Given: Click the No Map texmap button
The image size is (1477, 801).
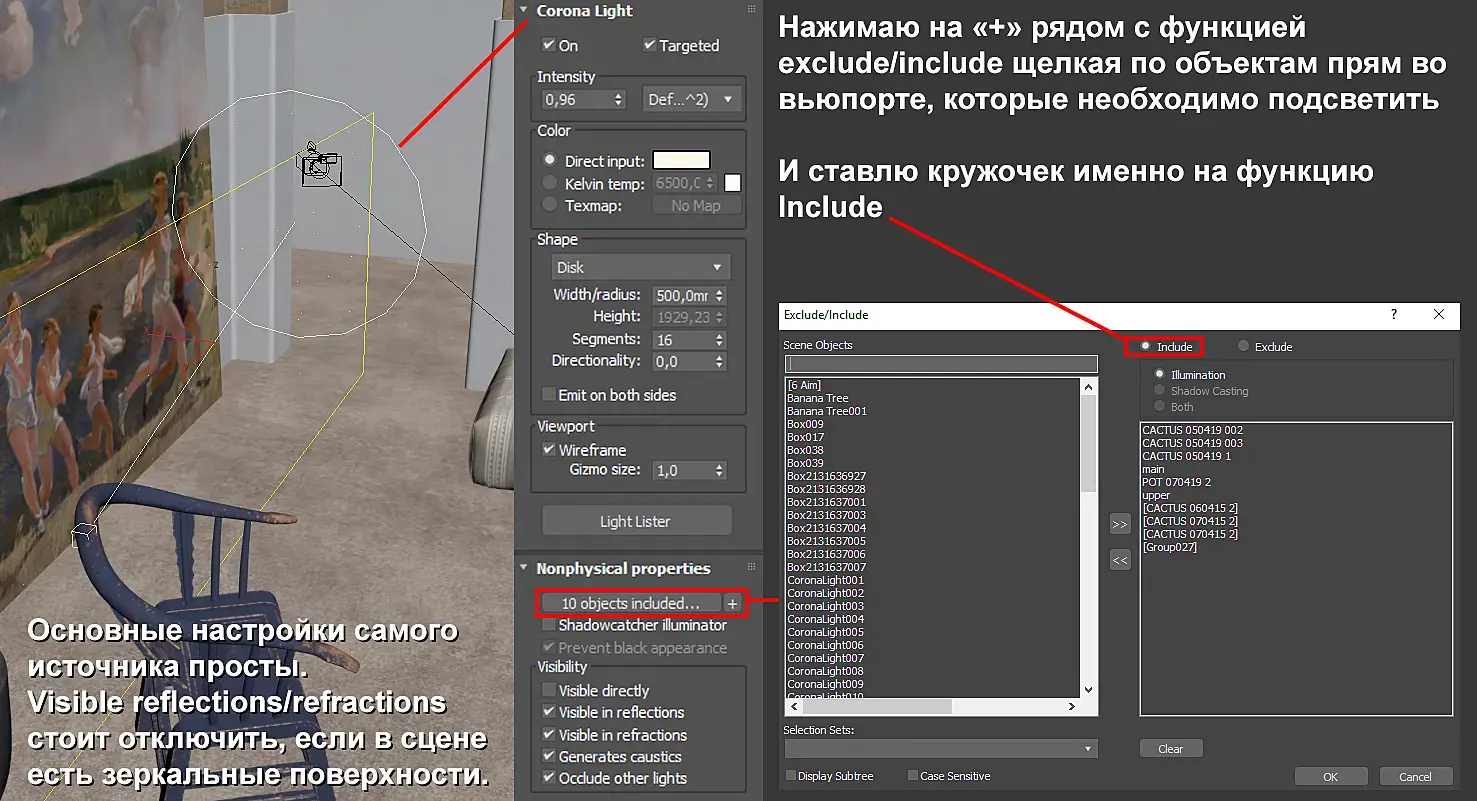Looking at the screenshot, I should click(696, 205).
